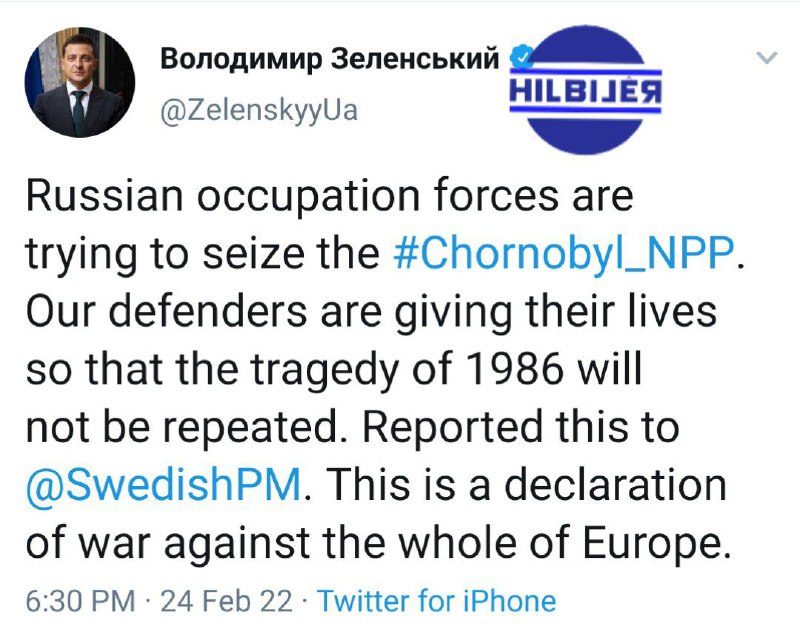Viewport: 800px width, 643px height.
Task: Open Zelensky's profile picture
Action: tap(80, 82)
